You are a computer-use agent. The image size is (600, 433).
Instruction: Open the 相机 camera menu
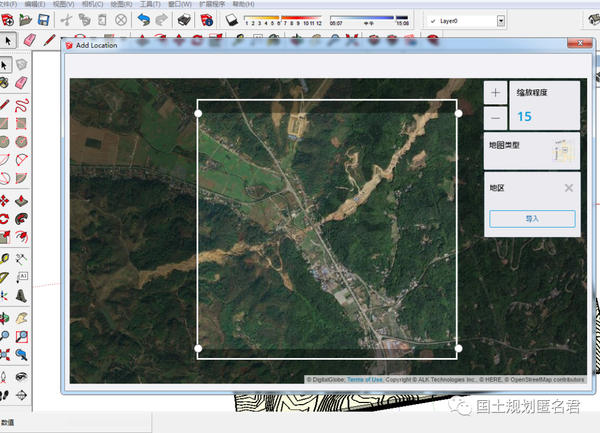(93, 4)
